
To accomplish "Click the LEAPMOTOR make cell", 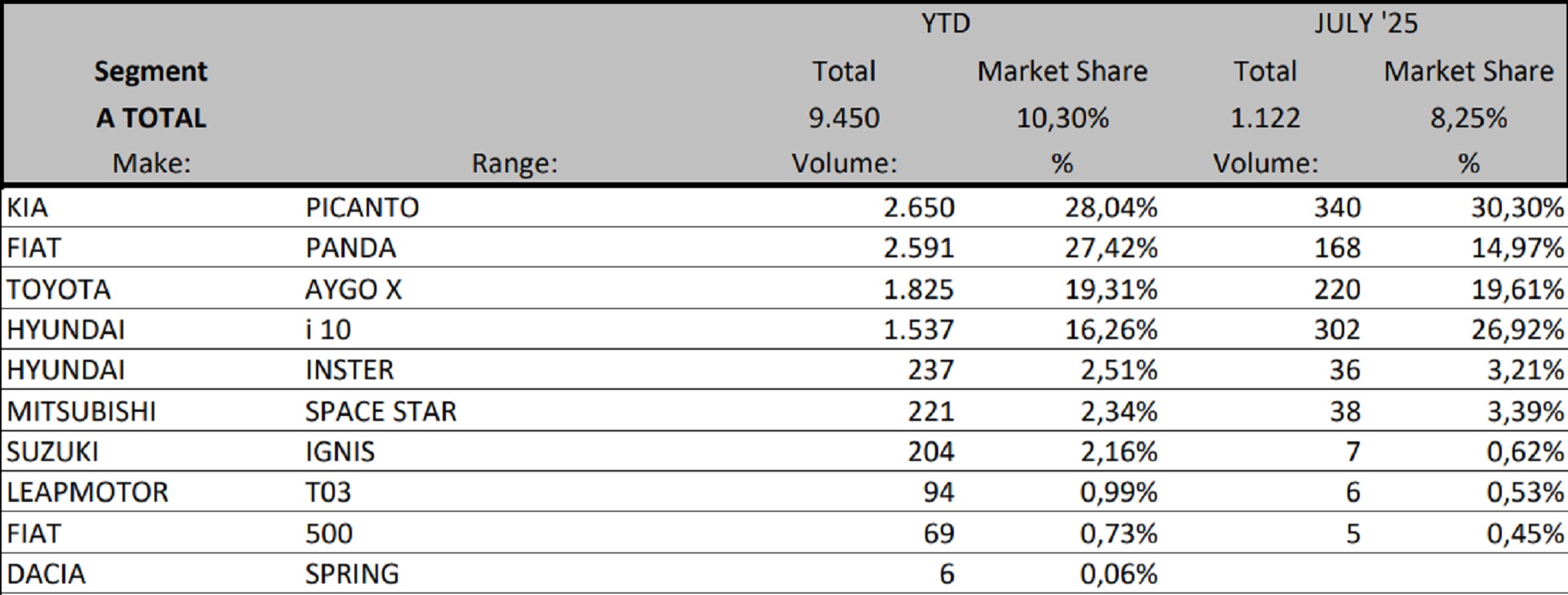I will pos(87,492).
